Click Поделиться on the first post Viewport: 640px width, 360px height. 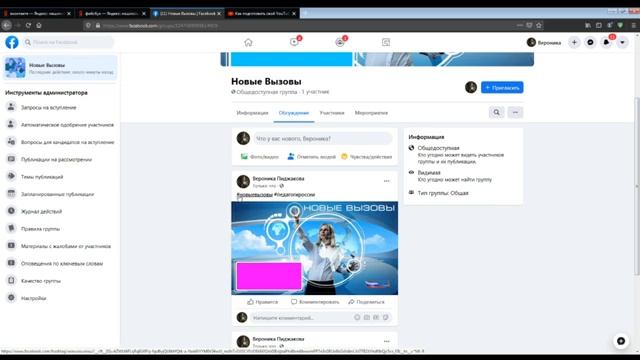(x=366, y=302)
